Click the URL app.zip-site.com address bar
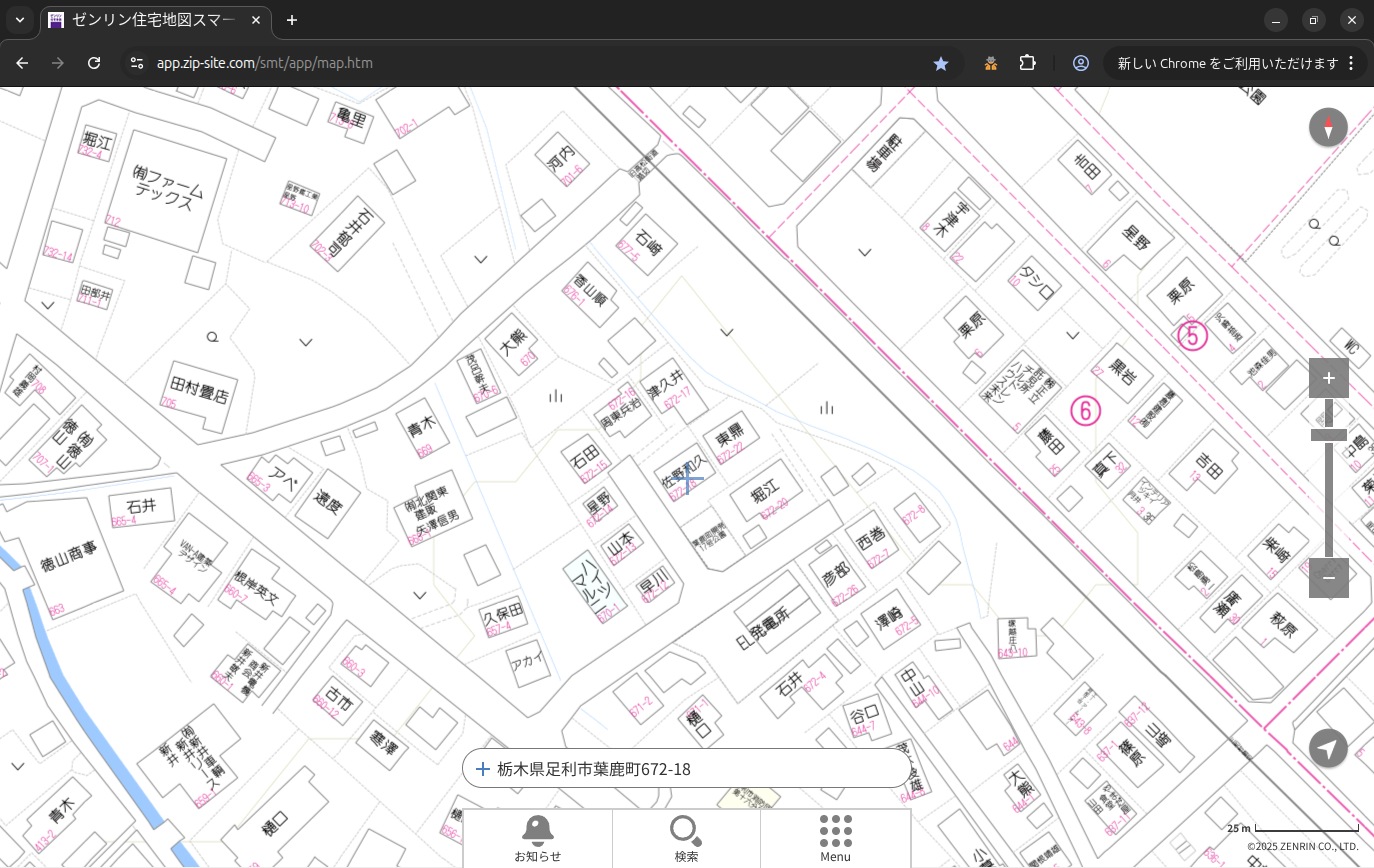The width and height of the screenshot is (1374, 868). (265, 63)
